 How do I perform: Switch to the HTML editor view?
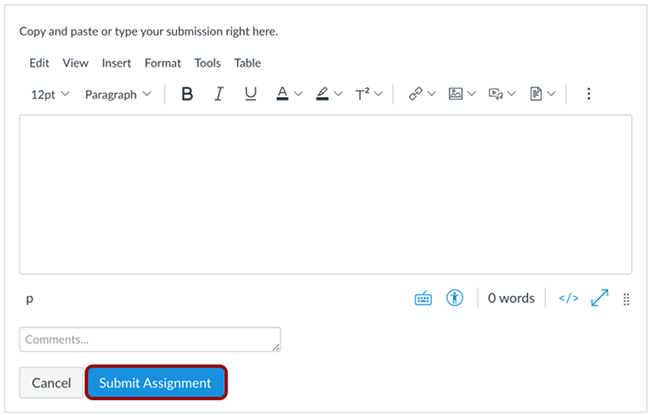coord(568,298)
